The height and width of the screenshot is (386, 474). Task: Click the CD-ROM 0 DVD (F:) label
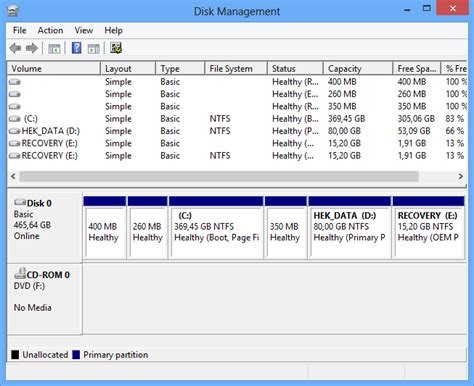(44, 299)
